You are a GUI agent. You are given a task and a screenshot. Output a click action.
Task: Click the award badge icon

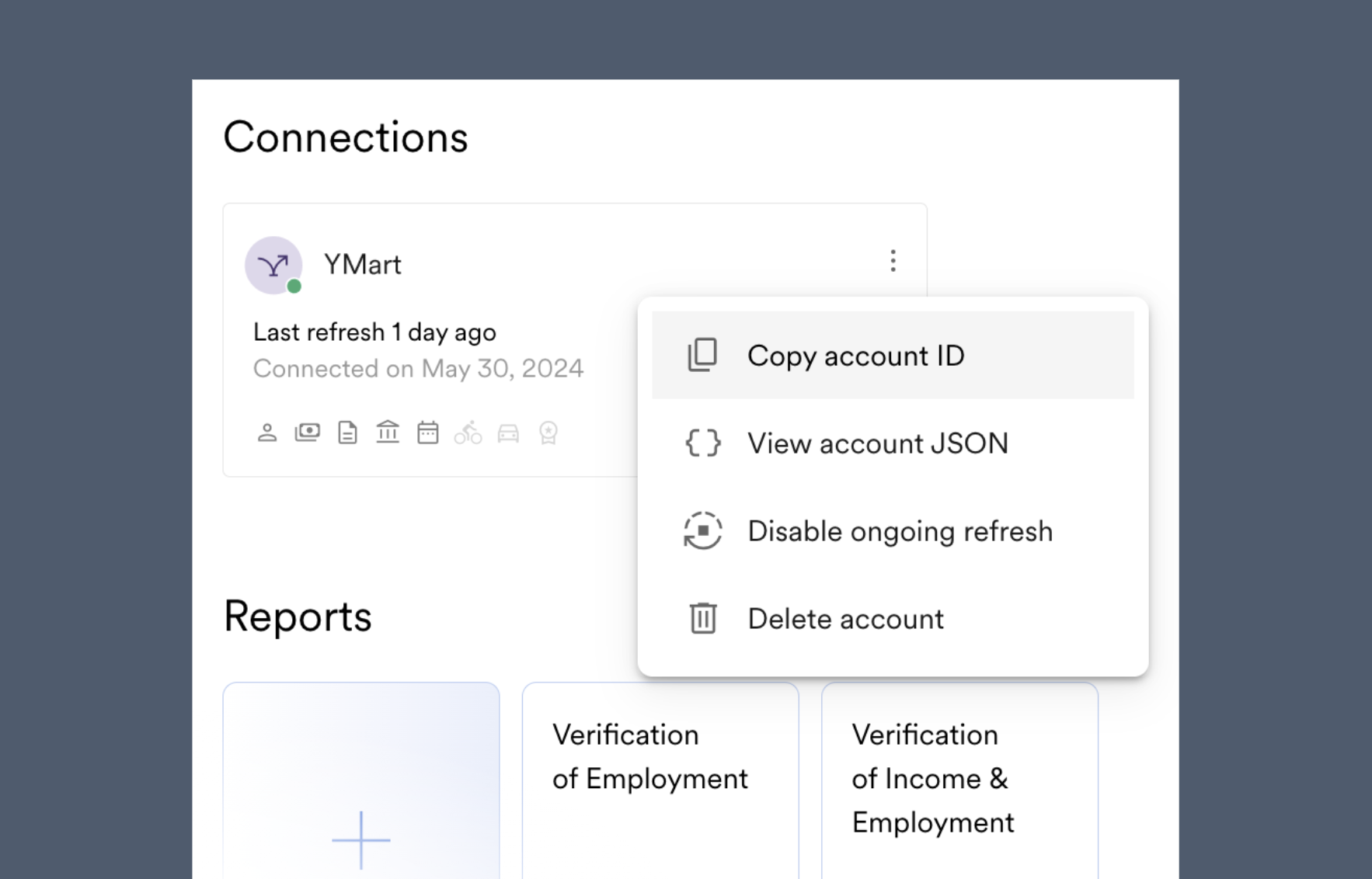(x=548, y=433)
